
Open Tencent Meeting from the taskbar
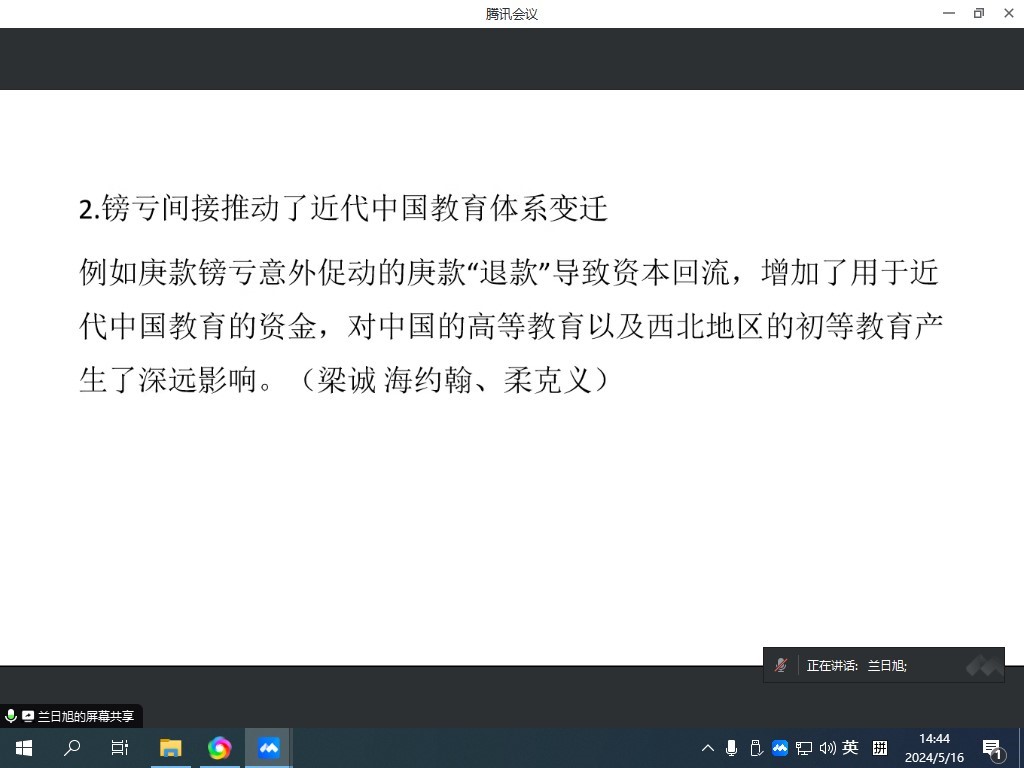268,748
